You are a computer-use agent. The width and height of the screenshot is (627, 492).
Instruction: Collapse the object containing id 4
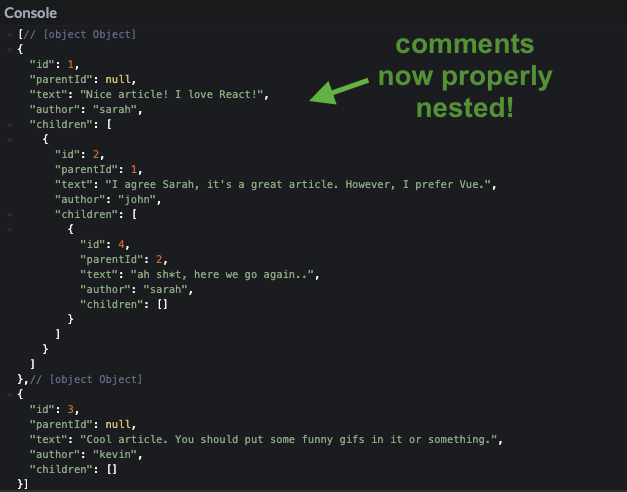[10, 230]
